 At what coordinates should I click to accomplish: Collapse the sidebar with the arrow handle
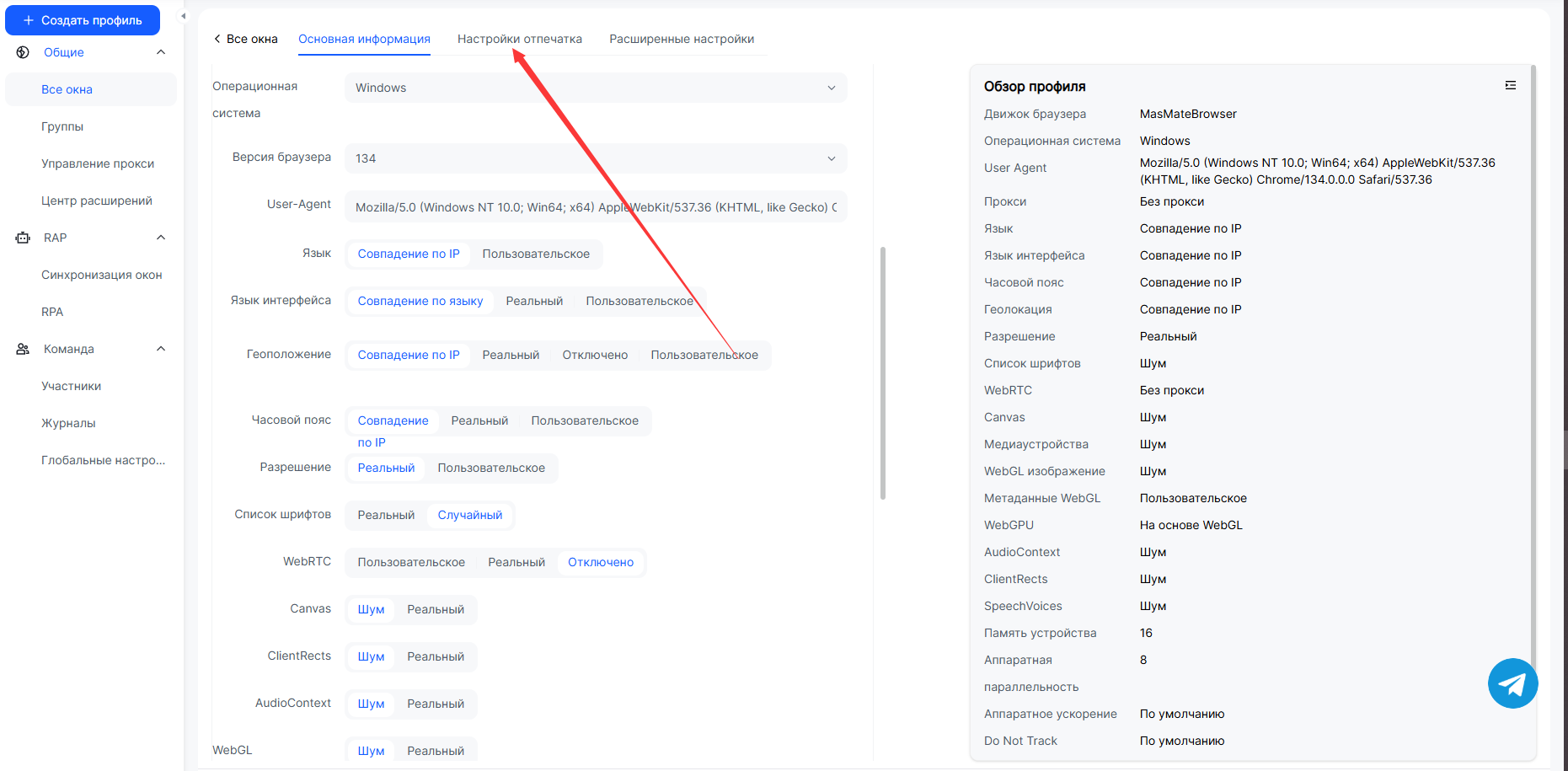(x=184, y=16)
